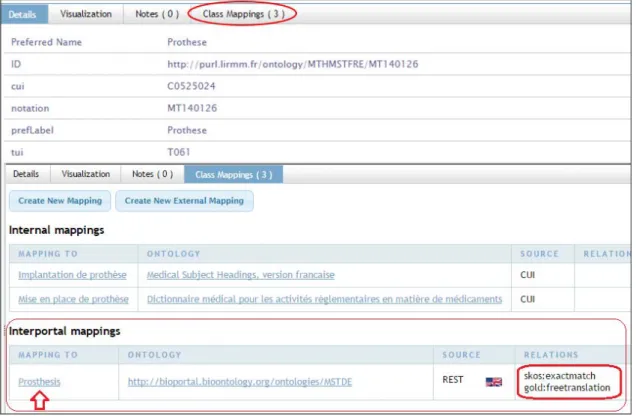This screenshot has height=416, width=636.
Task: Follow the Prosthesis interportal mapping link
Action: pyautogui.click(x=39, y=382)
